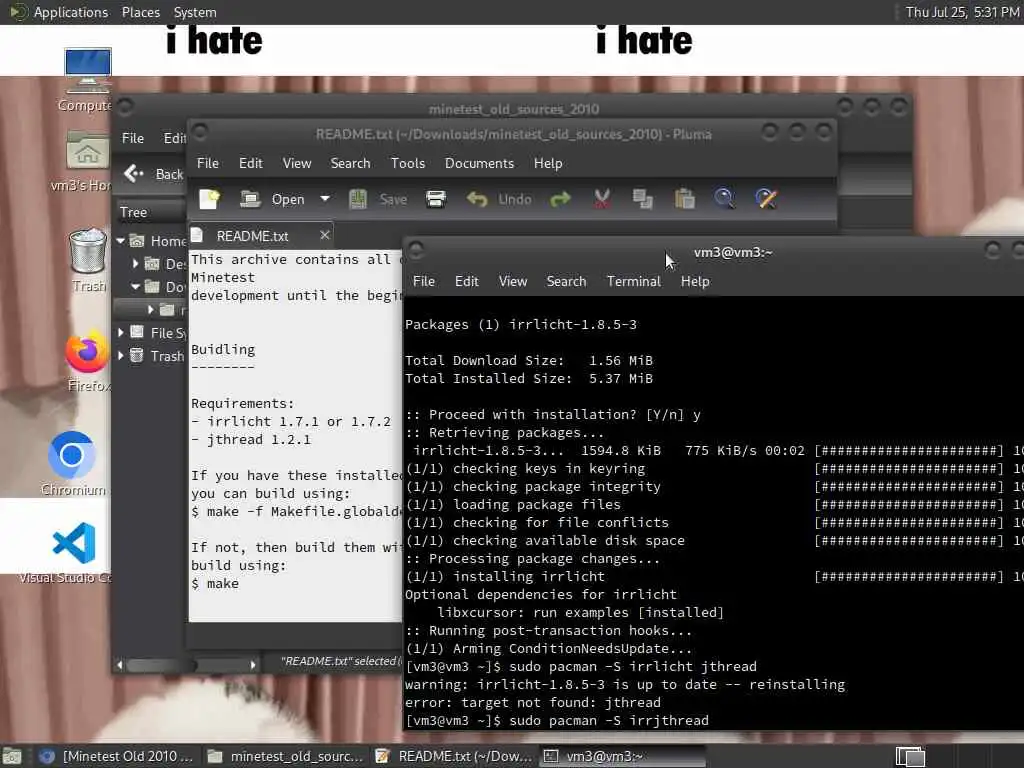Click the Save icon in Pluma toolbar
Image resolution: width=1024 pixels, height=768 pixels.
click(x=358, y=199)
